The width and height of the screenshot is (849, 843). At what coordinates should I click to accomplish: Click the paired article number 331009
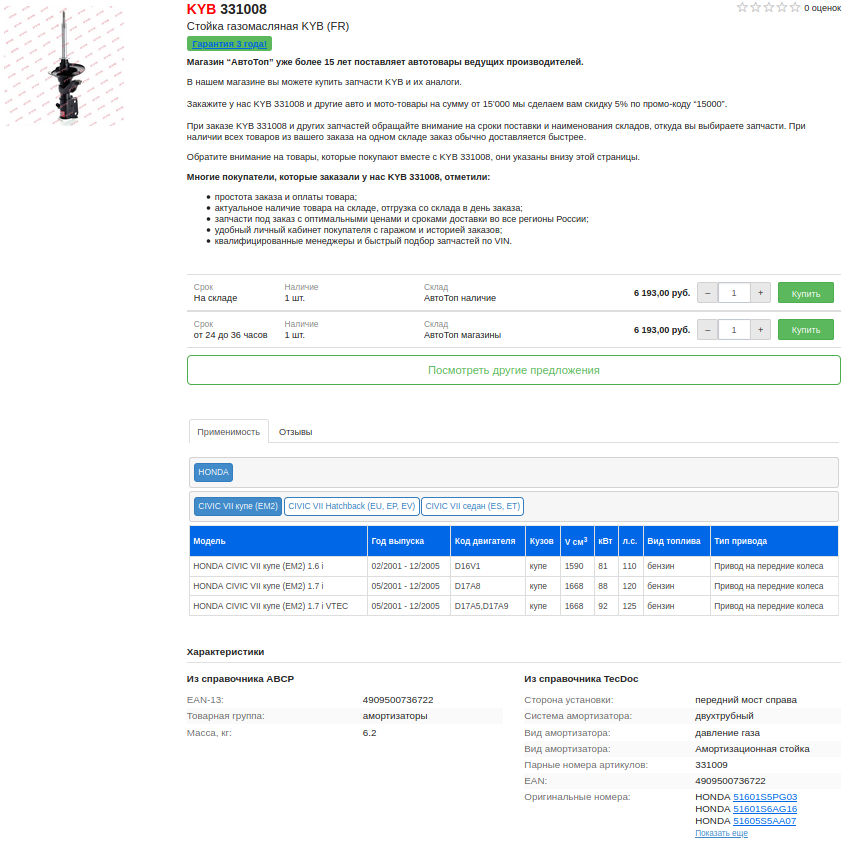(711, 765)
